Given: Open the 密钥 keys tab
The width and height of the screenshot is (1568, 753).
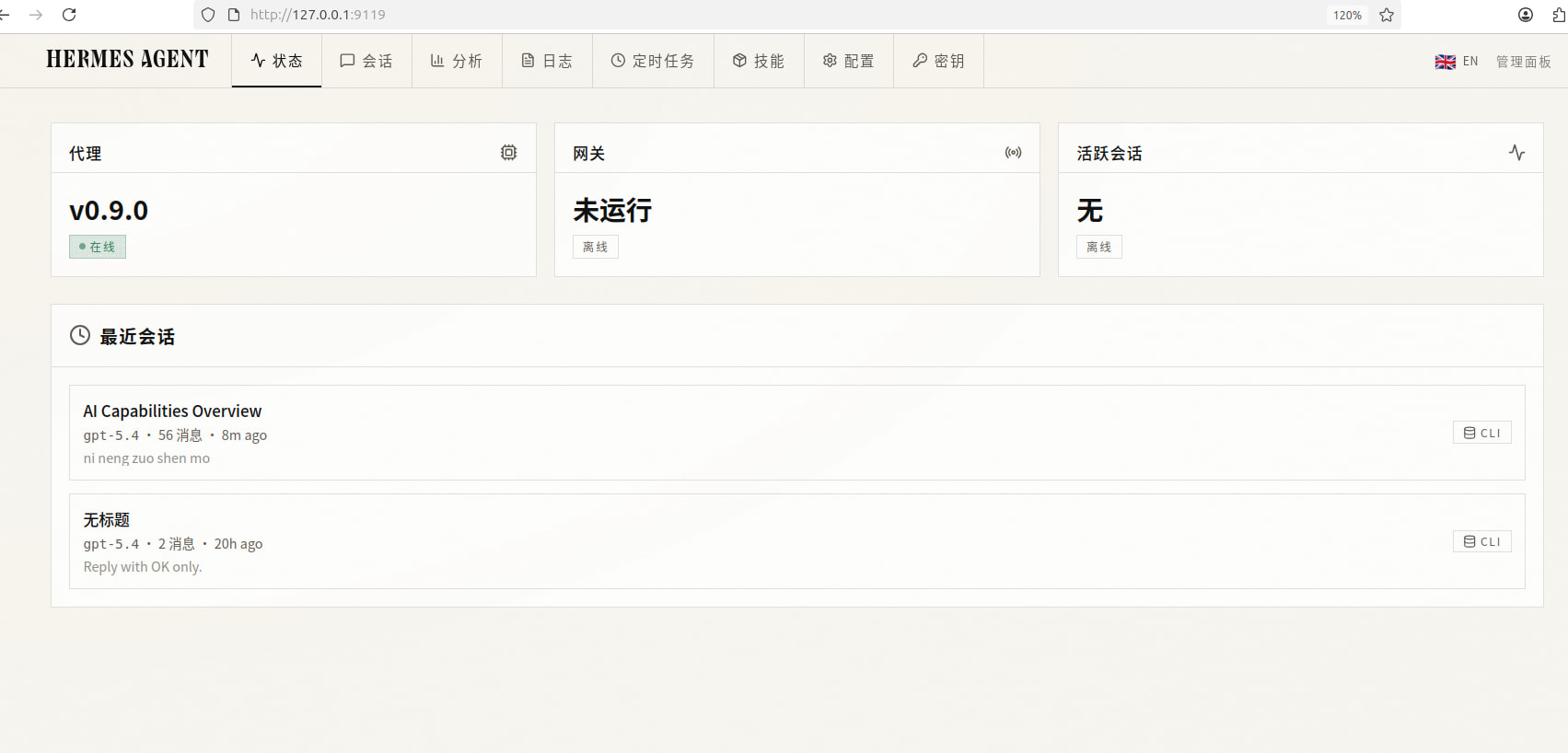Looking at the screenshot, I should 938,61.
